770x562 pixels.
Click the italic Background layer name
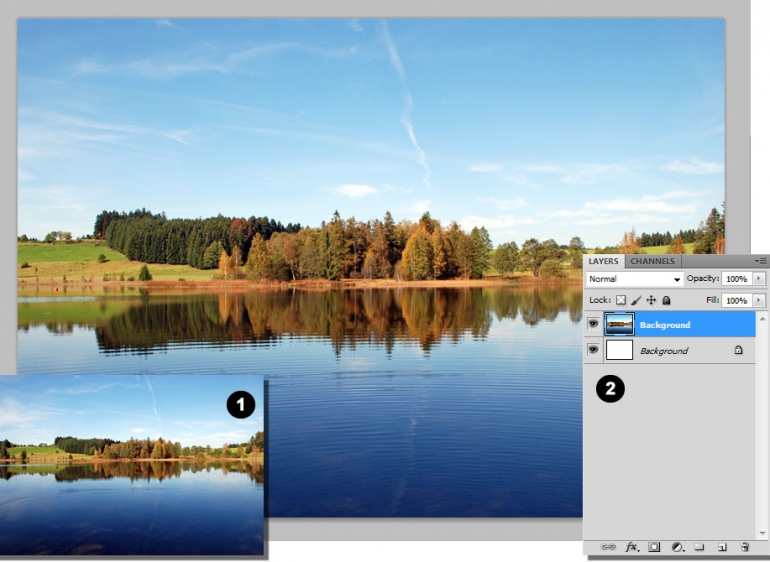[664, 351]
